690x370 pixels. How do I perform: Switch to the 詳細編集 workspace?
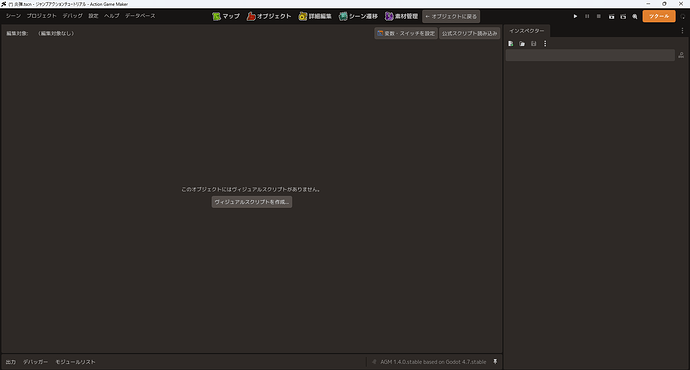tap(315, 16)
